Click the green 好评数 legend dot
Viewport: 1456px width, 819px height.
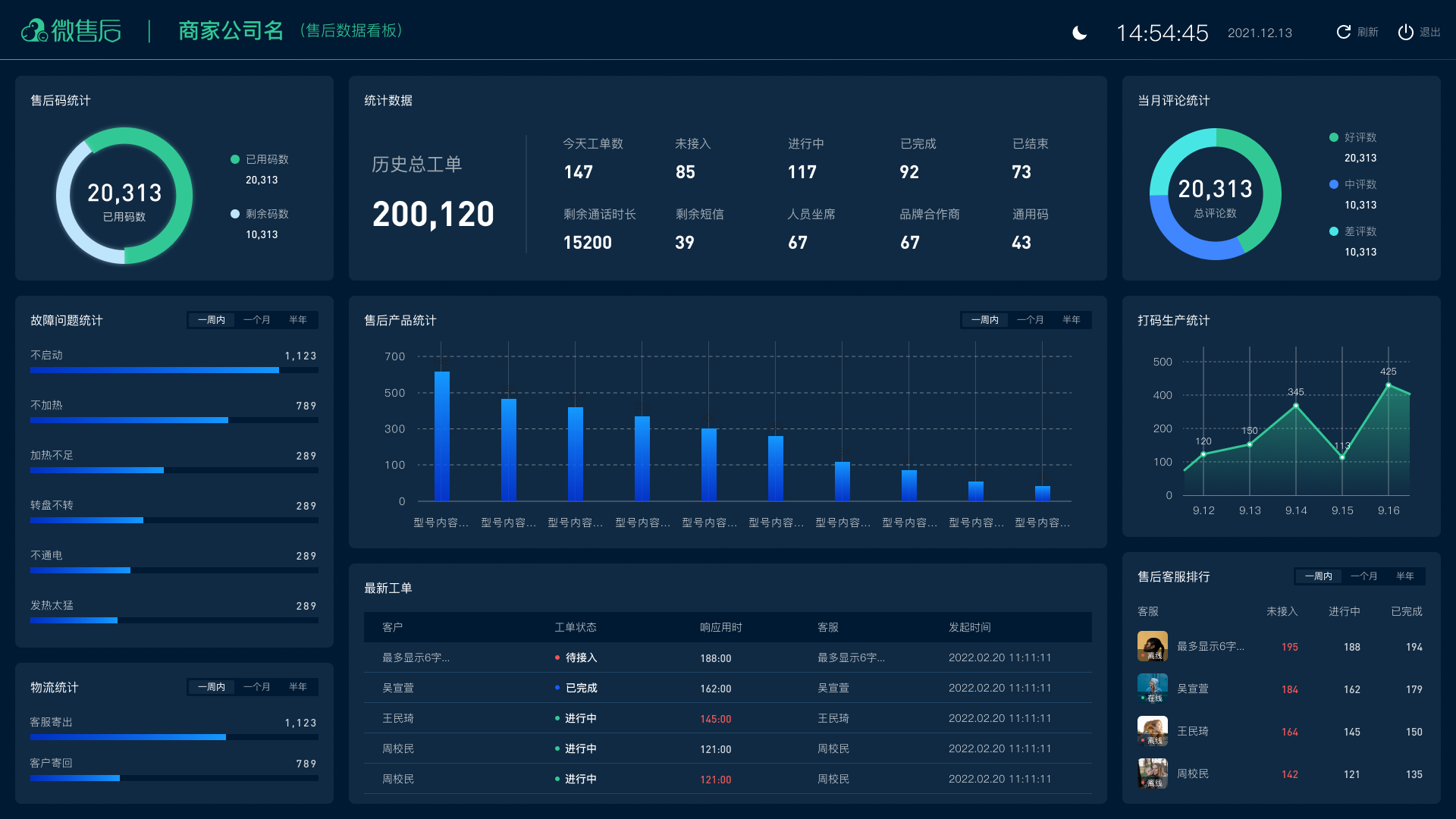pyautogui.click(x=1333, y=137)
